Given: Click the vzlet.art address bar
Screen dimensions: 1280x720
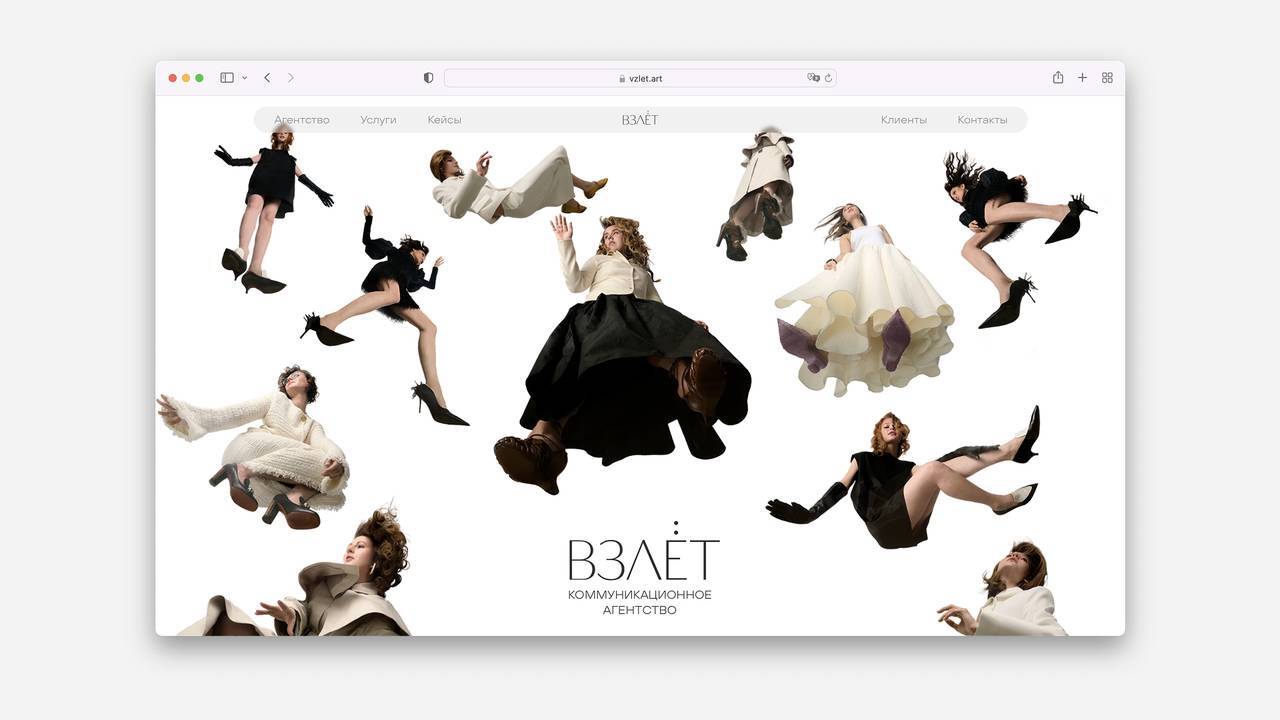Looking at the screenshot, I should click(x=640, y=78).
